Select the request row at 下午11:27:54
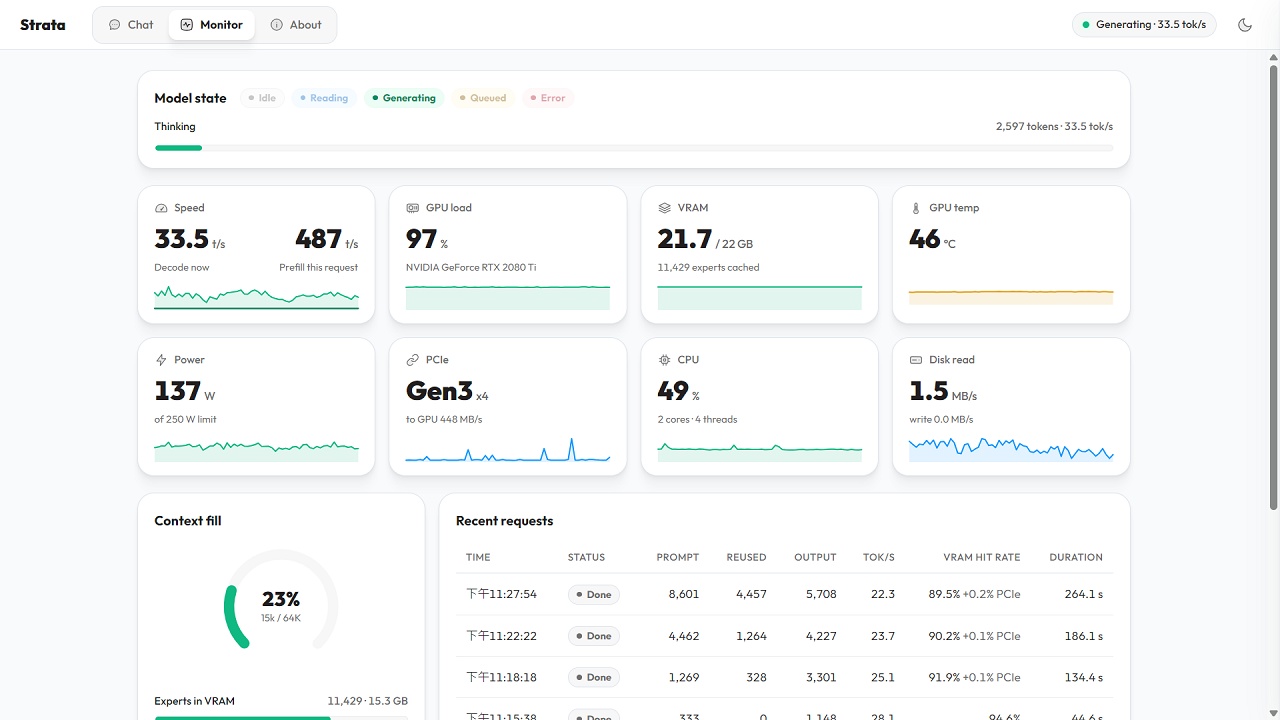This screenshot has width=1280, height=720. [x=785, y=594]
